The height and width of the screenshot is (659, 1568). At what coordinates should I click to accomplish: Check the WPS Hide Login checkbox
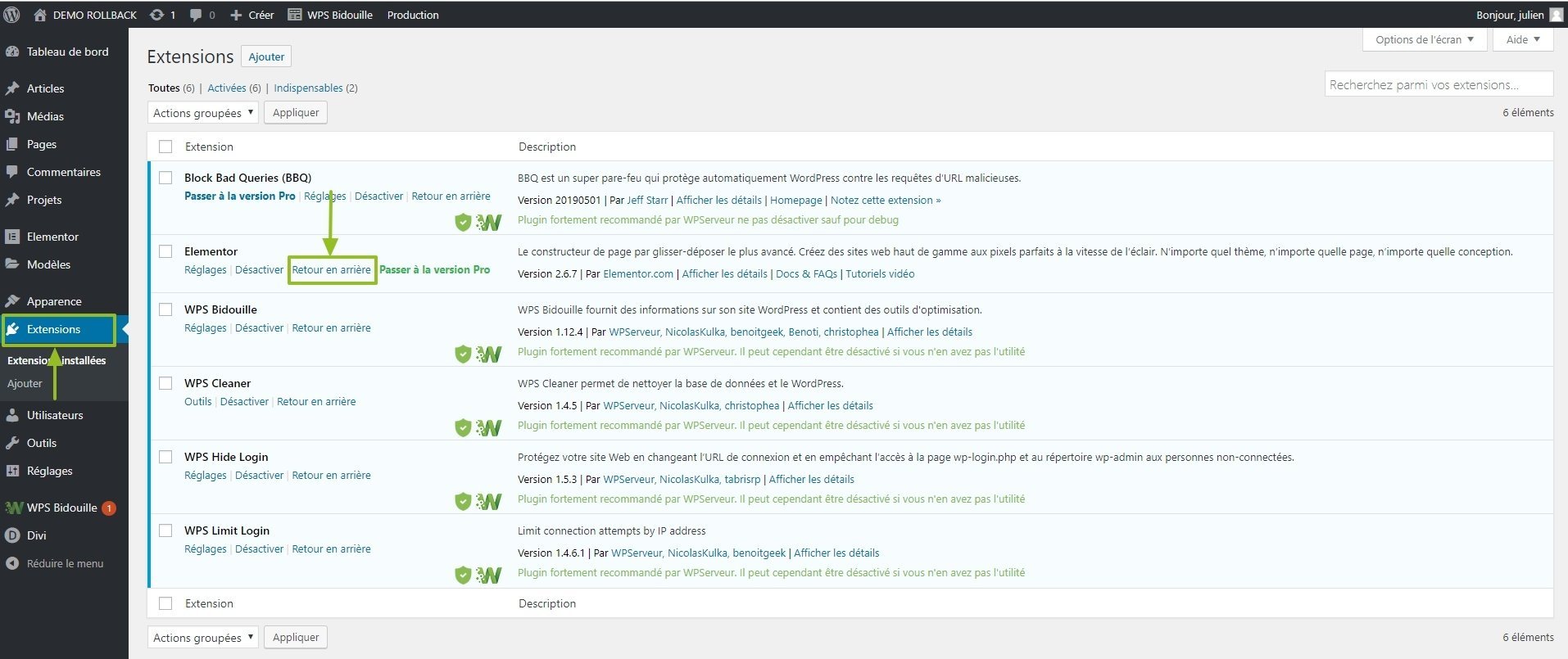[x=165, y=457]
